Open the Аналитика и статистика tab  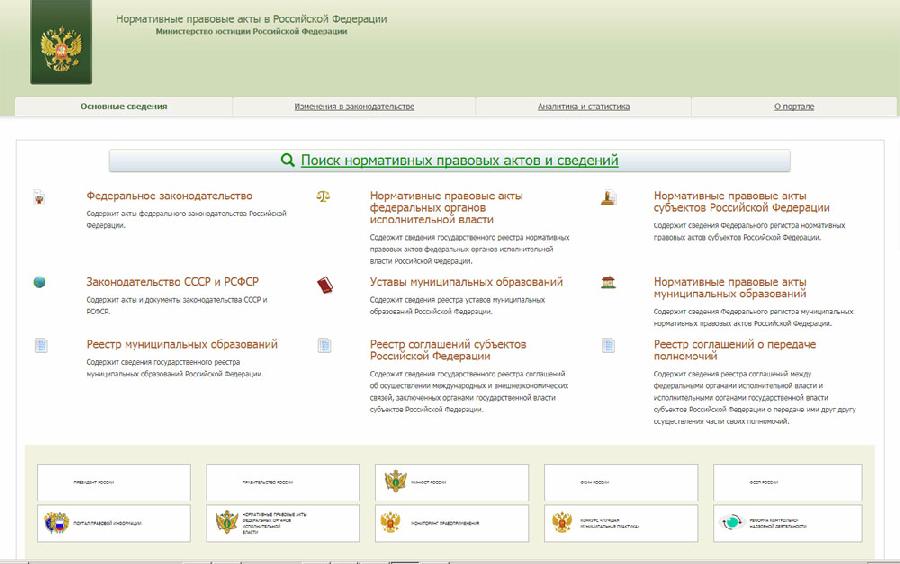point(584,107)
